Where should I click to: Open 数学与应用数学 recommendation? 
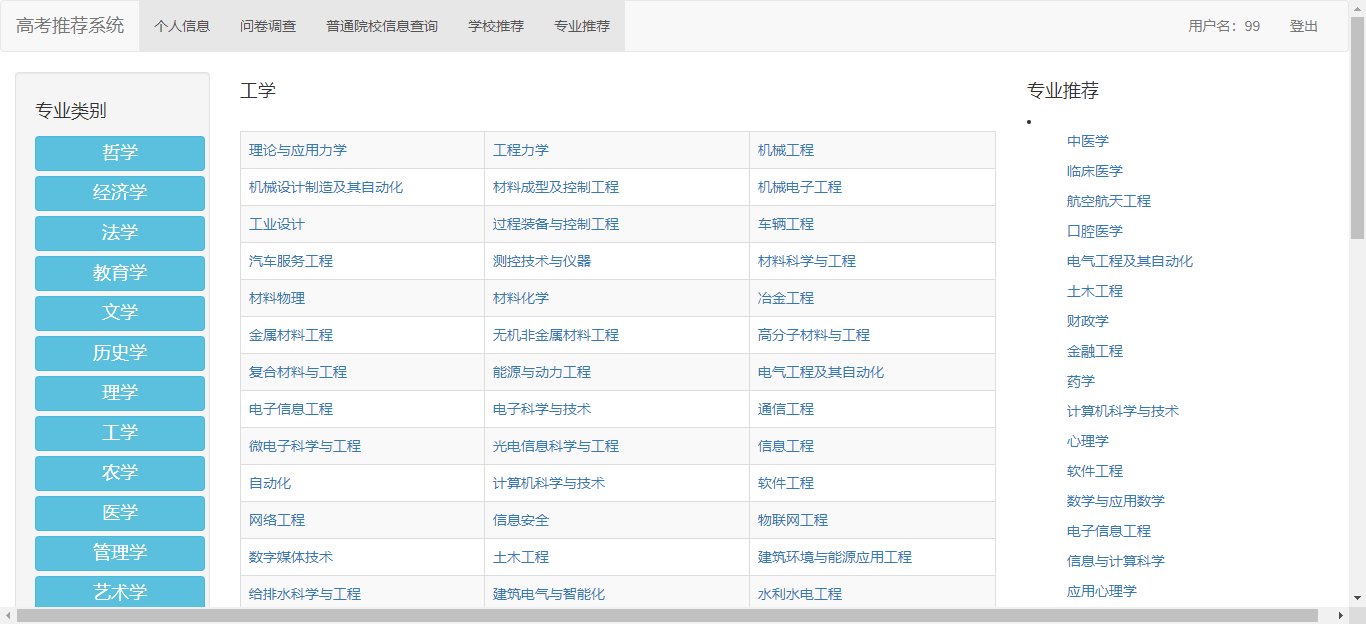(x=1116, y=501)
